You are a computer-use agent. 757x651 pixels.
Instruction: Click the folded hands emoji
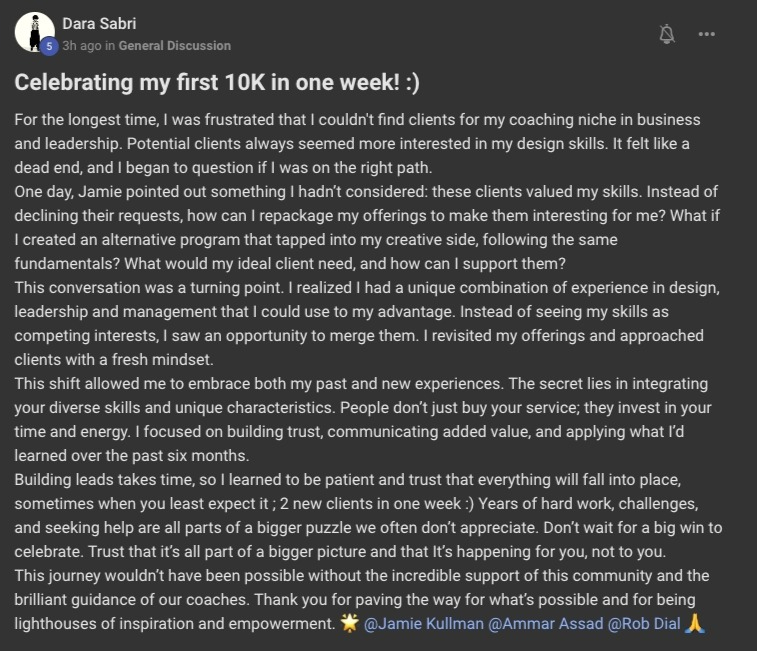(697, 623)
